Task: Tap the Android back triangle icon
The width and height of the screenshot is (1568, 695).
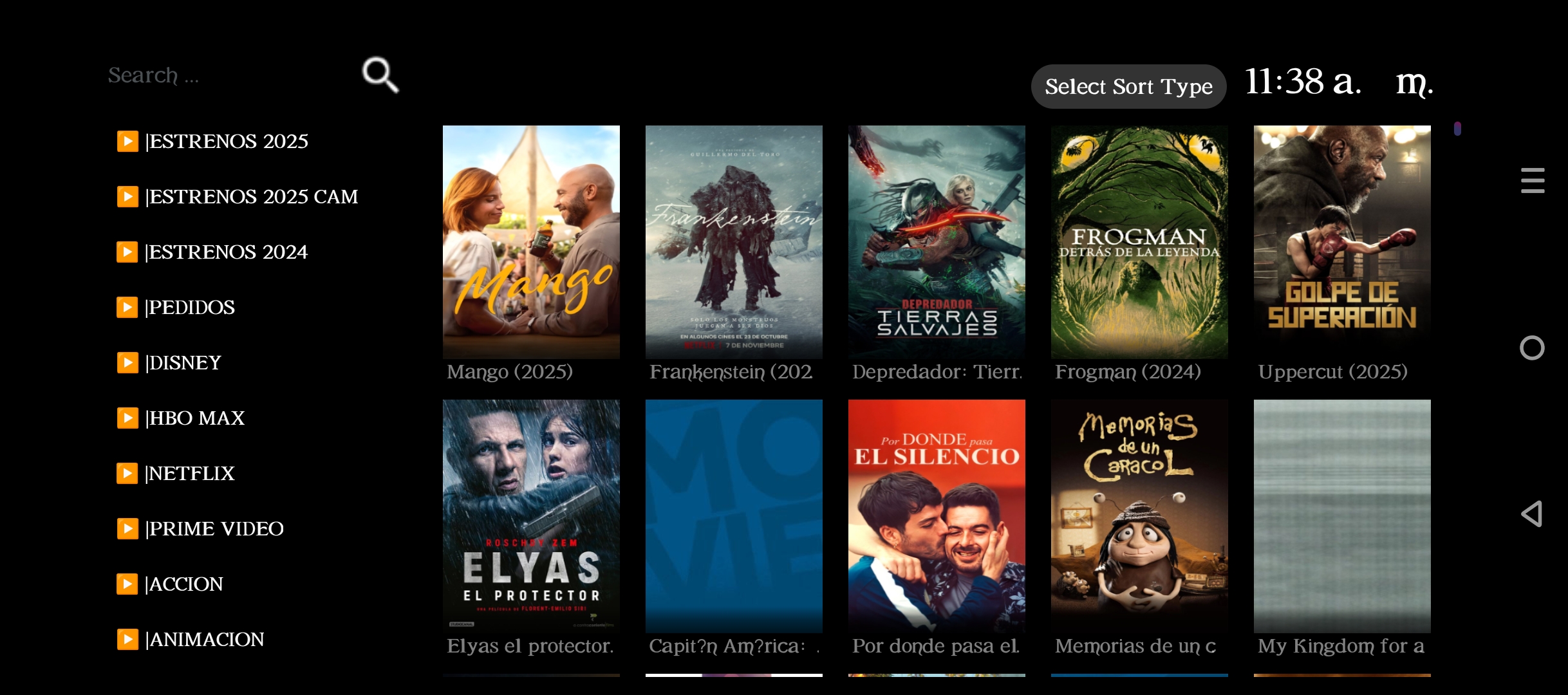Action: pos(1531,514)
